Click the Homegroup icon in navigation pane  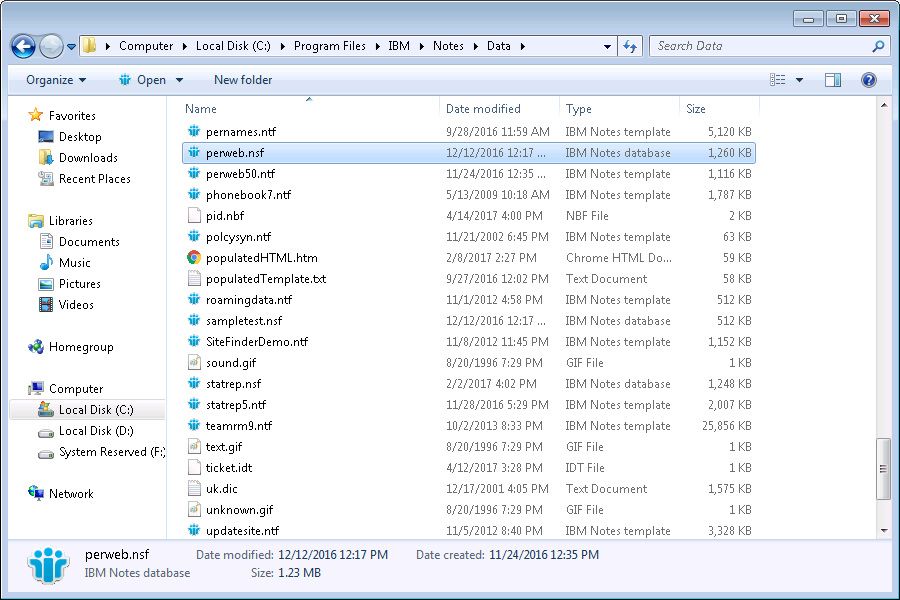pos(37,347)
